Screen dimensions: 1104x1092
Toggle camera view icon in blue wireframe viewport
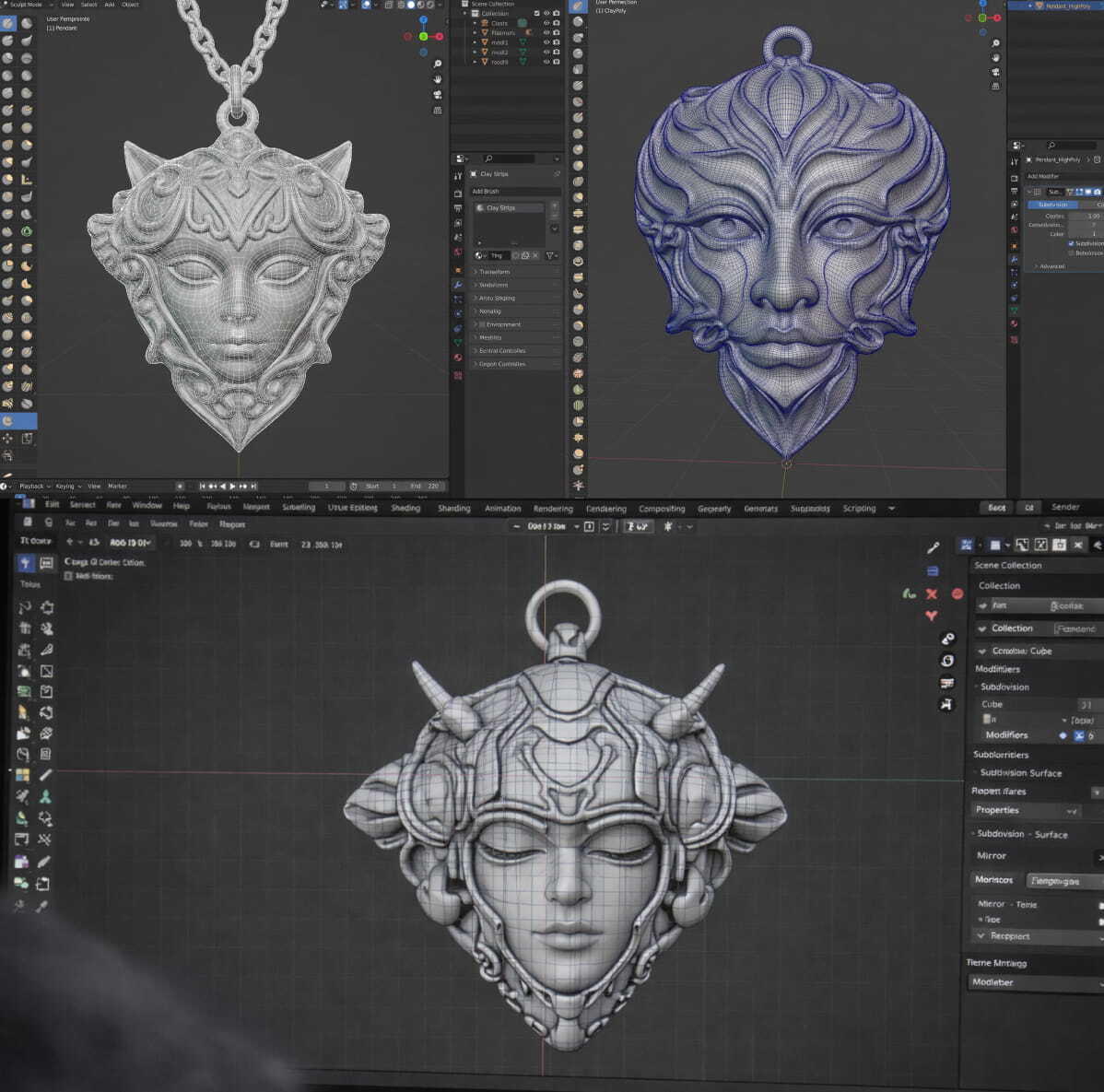(995, 72)
